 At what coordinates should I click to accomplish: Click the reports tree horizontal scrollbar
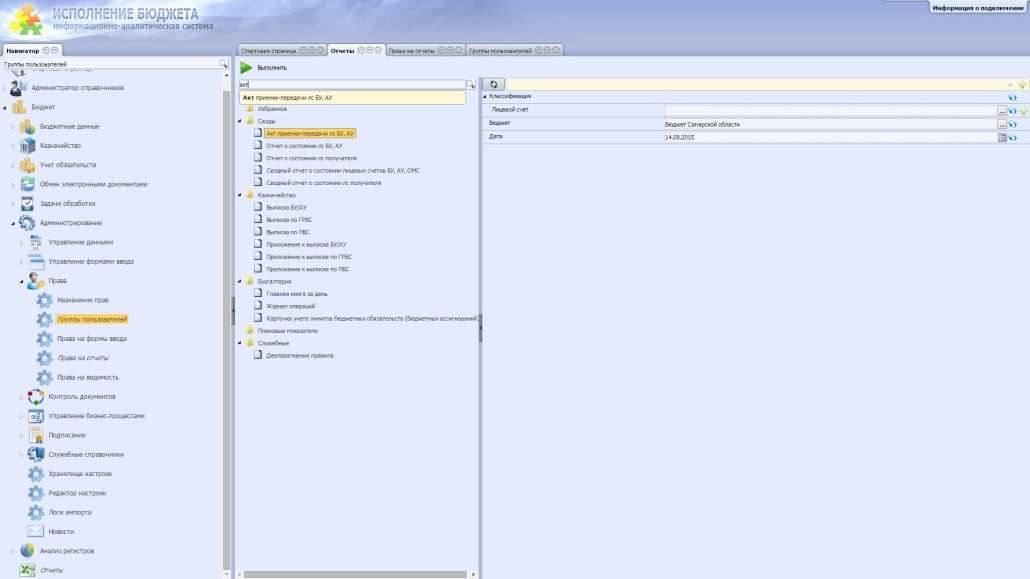click(355, 574)
